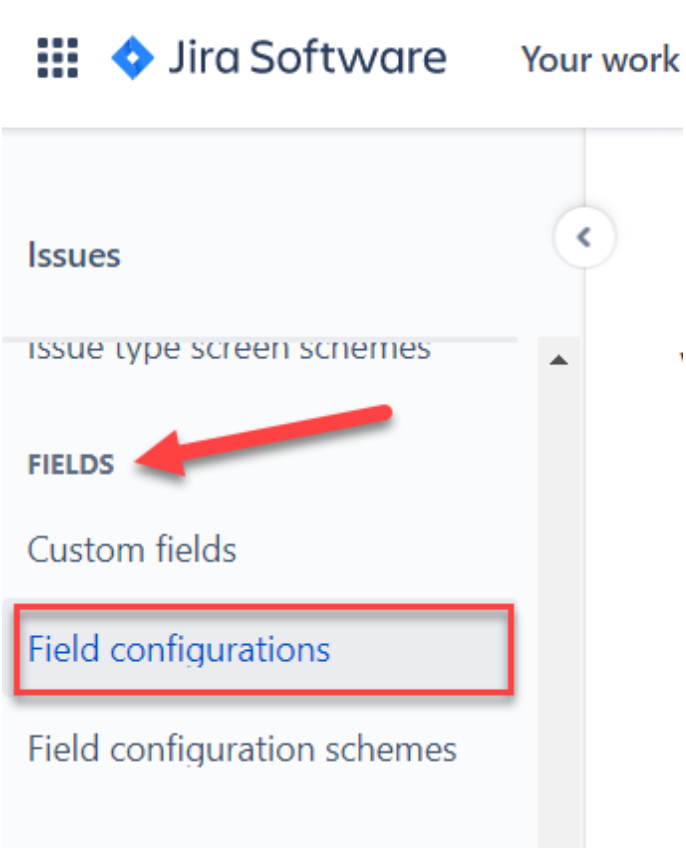
Task: Click the Issues sidebar heading
Action: coord(74,255)
